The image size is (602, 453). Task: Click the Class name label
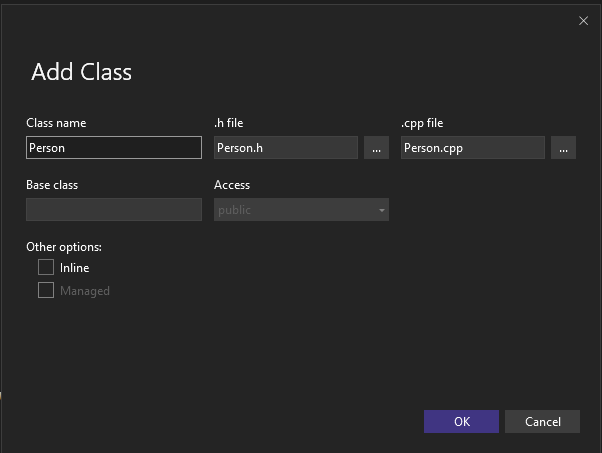coord(56,123)
